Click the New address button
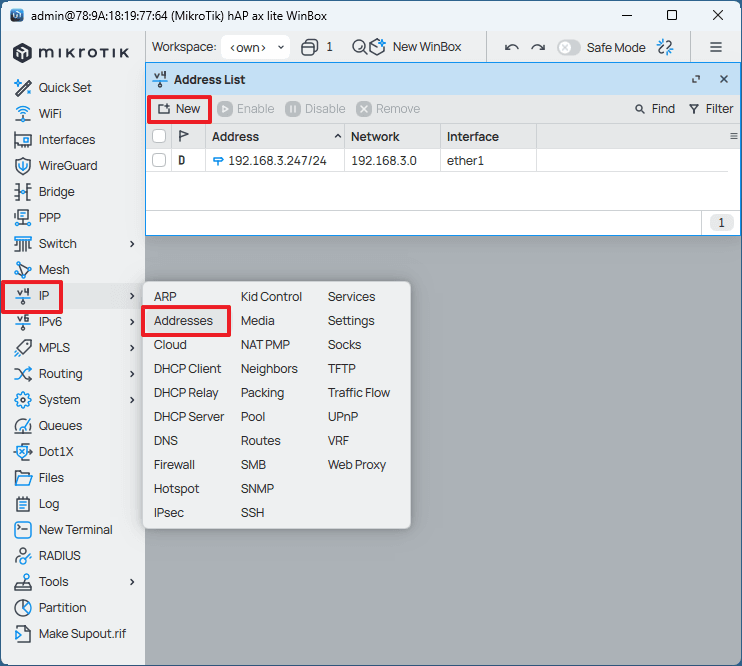The image size is (742, 666). [179, 109]
